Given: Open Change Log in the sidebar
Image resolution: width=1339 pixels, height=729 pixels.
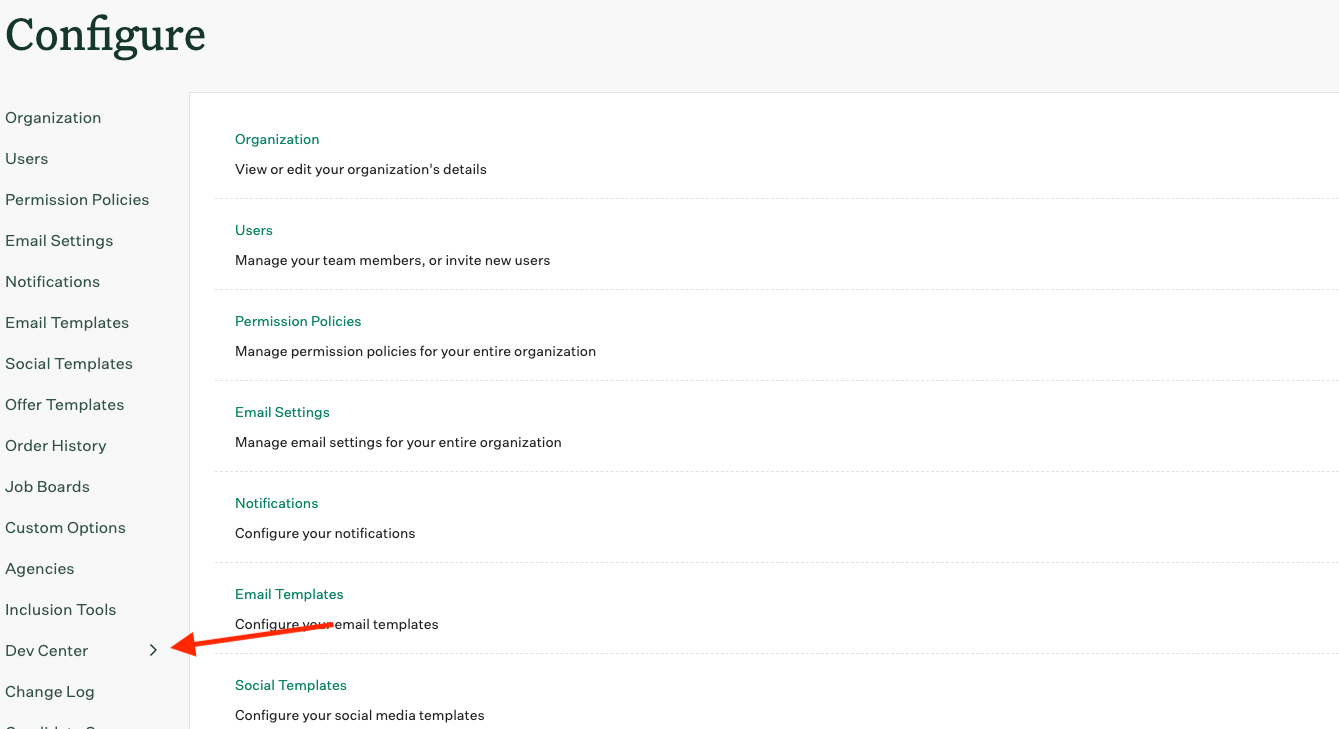Looking at the screenshot, I should 50,692.
